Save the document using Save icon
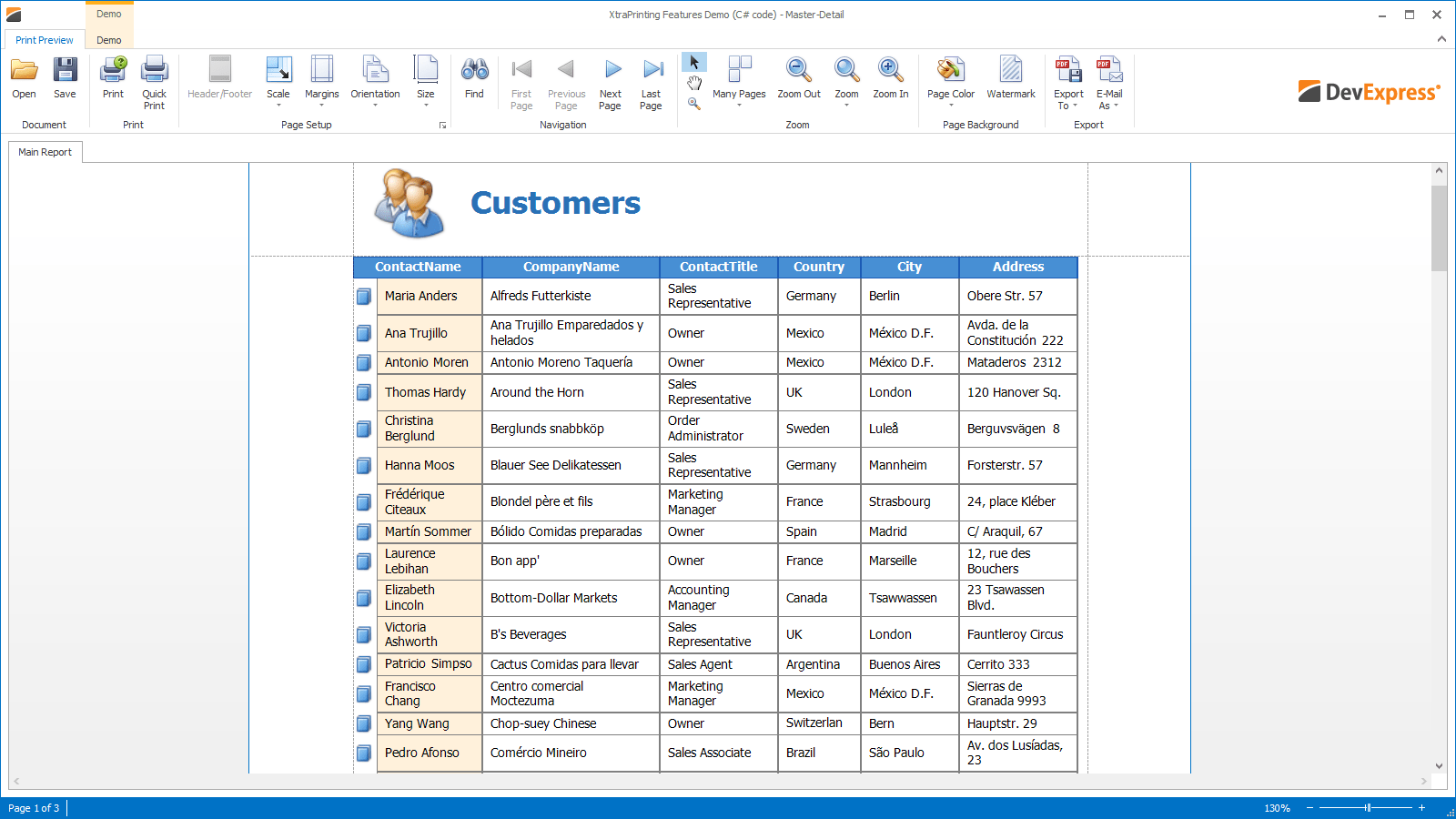Screen dimensions: 1456x819 click(65, 77)
